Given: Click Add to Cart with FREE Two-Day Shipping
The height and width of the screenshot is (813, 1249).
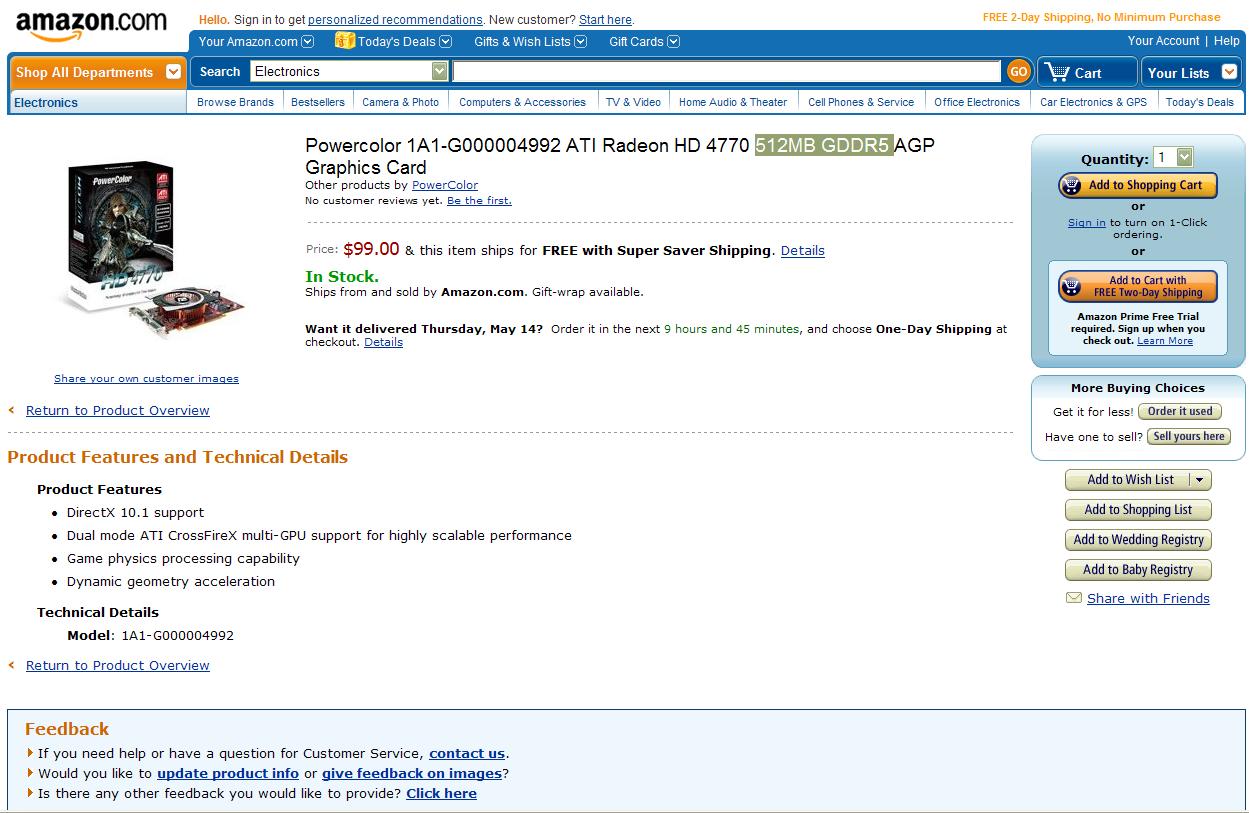Looking at the screenshot, I should 1138,287.
